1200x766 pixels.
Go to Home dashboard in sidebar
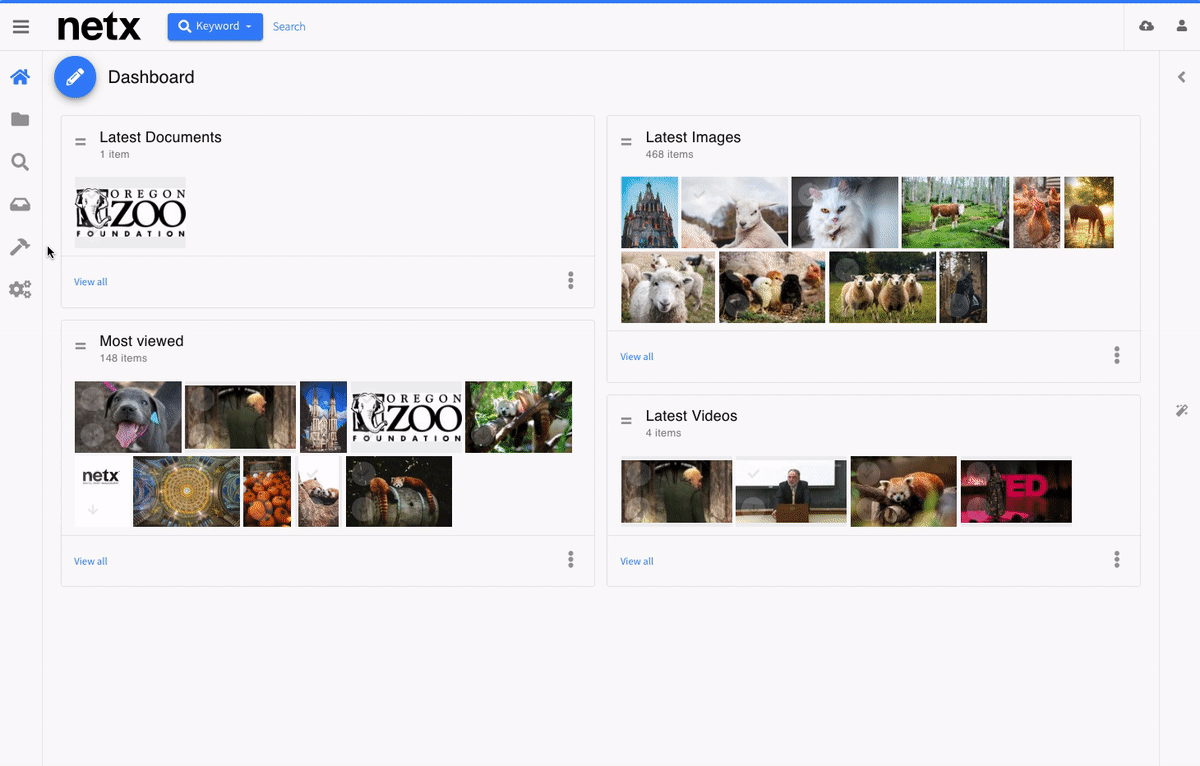click(x=20, y=77)
